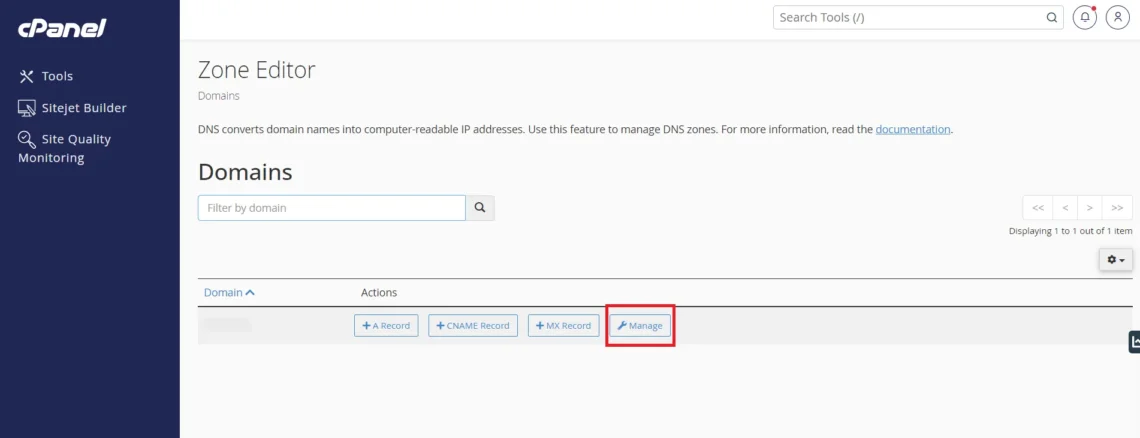This screenshot has height=438, width=1140.
Task: Add an MX Record
Action: coord(563,325)
